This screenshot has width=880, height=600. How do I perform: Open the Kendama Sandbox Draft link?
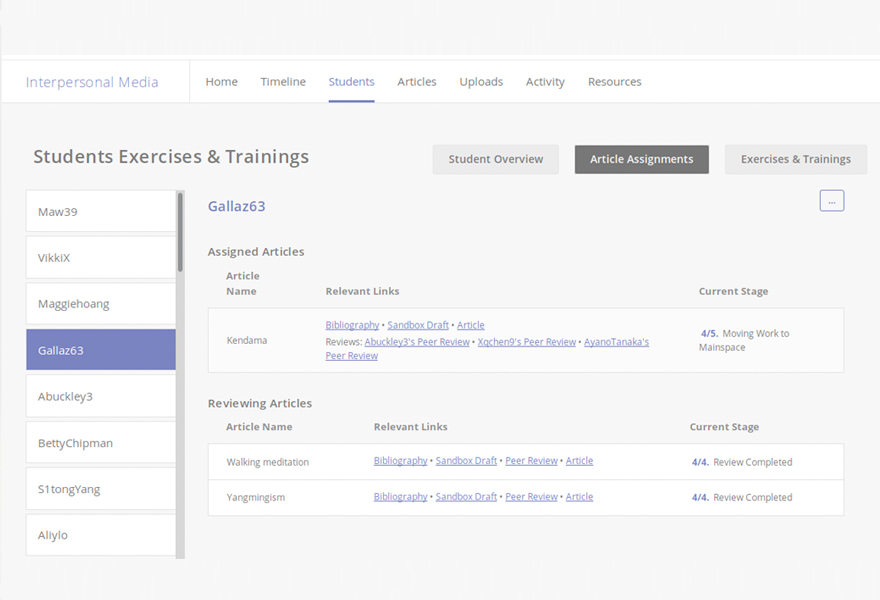[x=418, y=325]
